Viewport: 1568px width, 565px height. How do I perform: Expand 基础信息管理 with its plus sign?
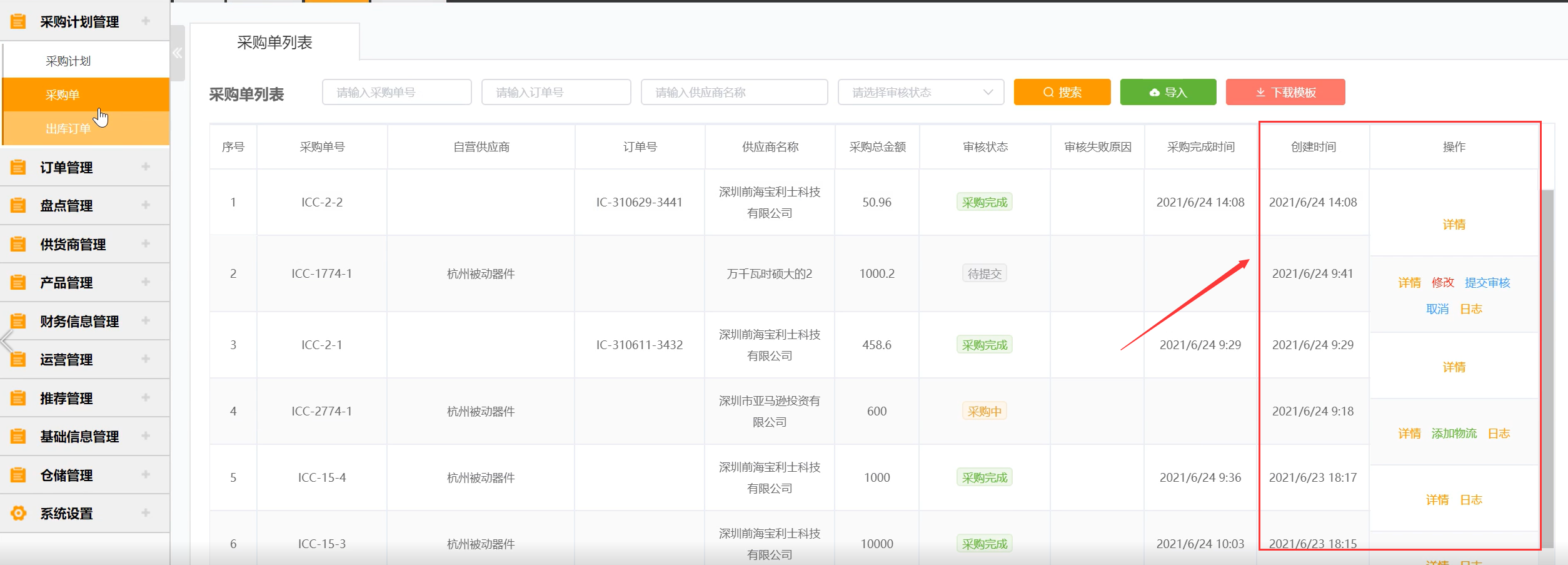pyautogui.click(x=146, y=436)
